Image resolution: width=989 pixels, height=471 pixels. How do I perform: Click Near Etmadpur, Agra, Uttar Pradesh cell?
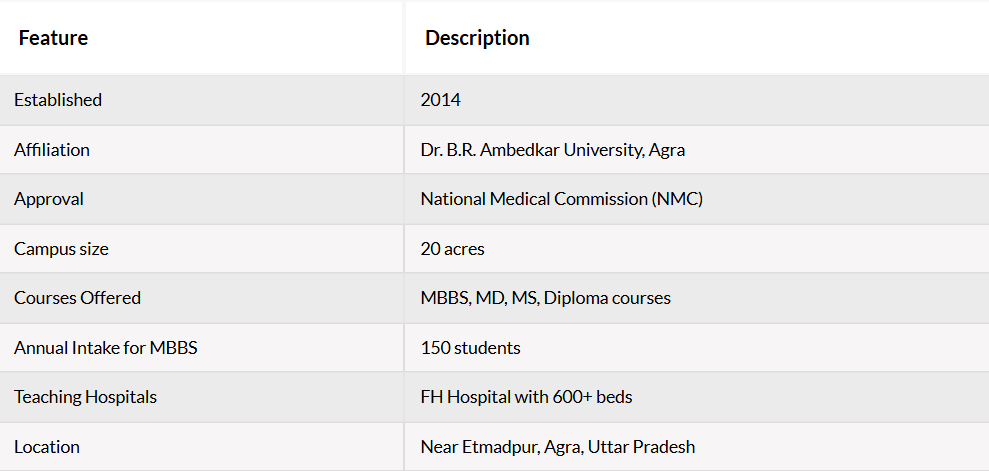coord(558,446)
